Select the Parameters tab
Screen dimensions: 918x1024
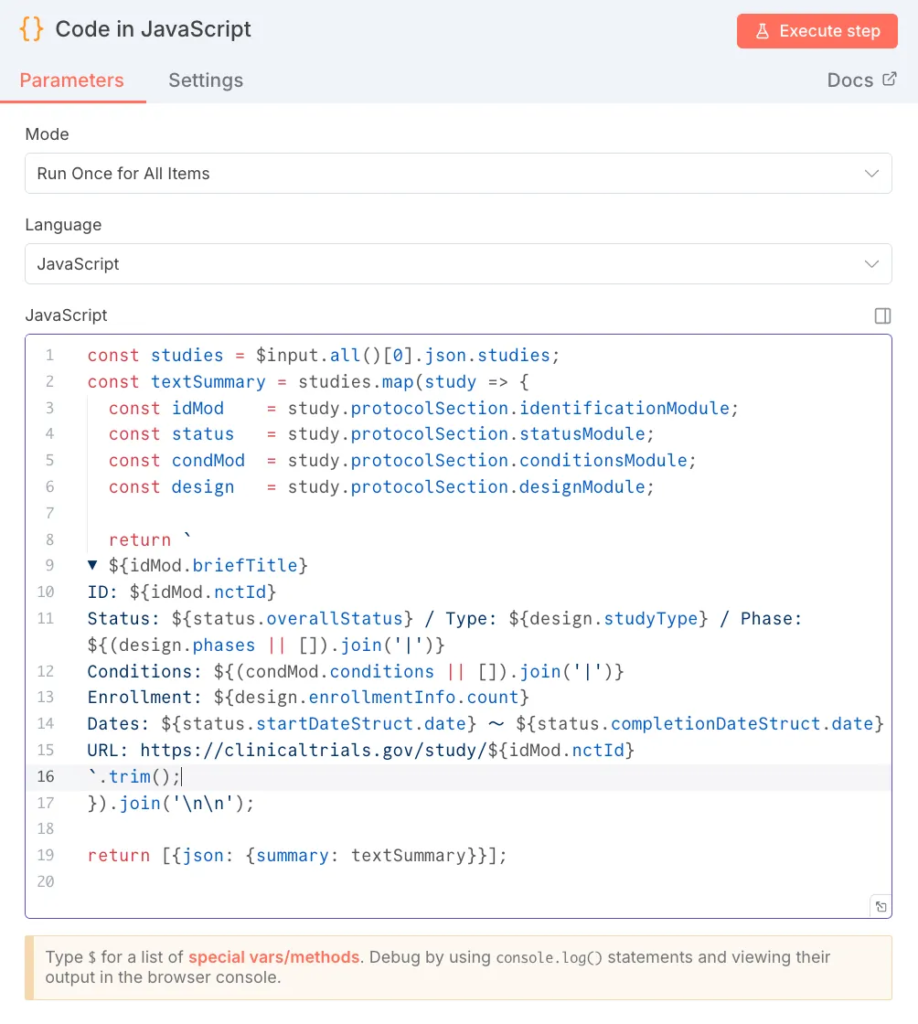[x=71, y=80]
